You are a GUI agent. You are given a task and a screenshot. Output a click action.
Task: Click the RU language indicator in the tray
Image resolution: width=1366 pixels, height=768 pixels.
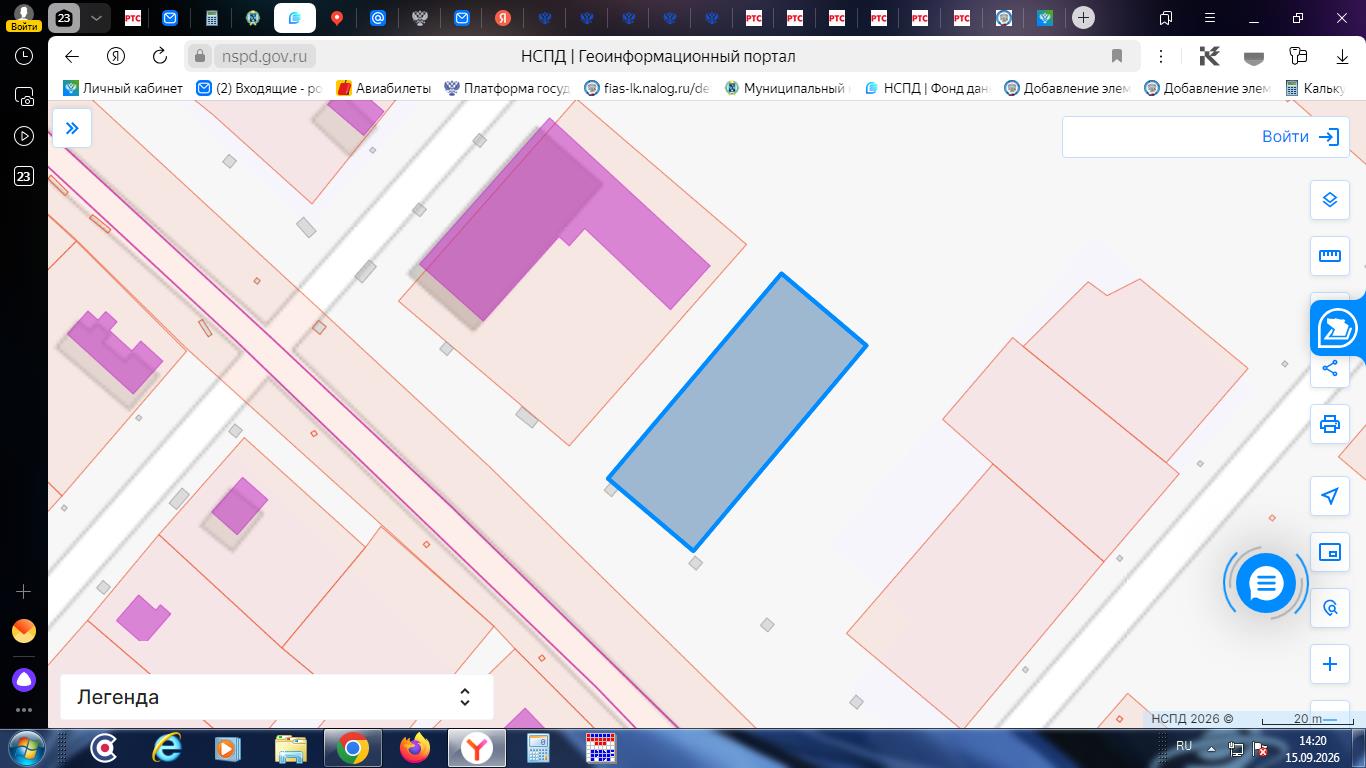click(1184, 746)
